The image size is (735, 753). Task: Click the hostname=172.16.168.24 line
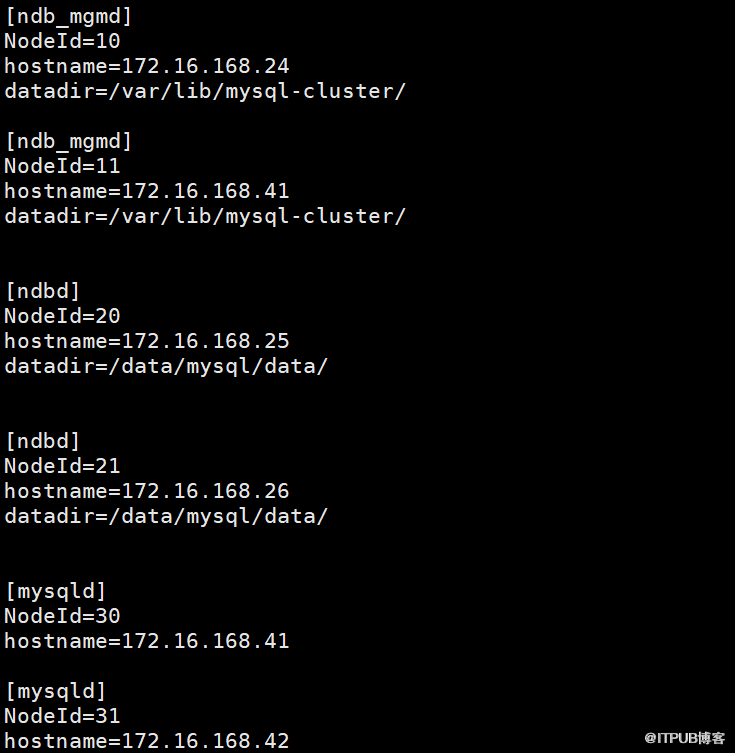coord(146,66)
